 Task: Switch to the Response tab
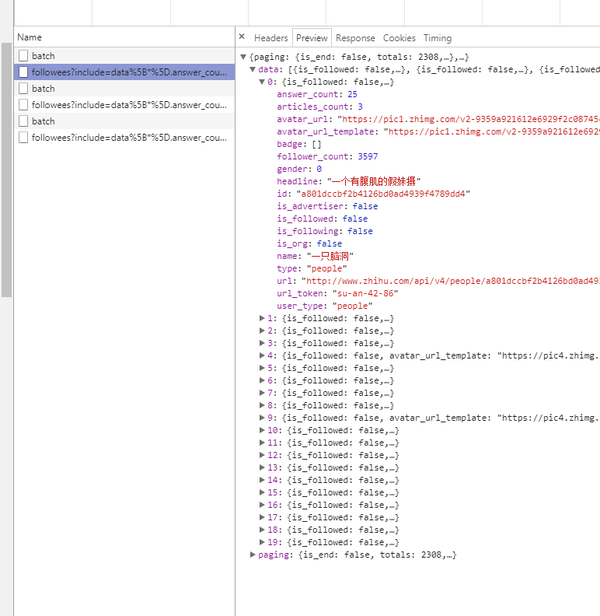tap(355, 38)
